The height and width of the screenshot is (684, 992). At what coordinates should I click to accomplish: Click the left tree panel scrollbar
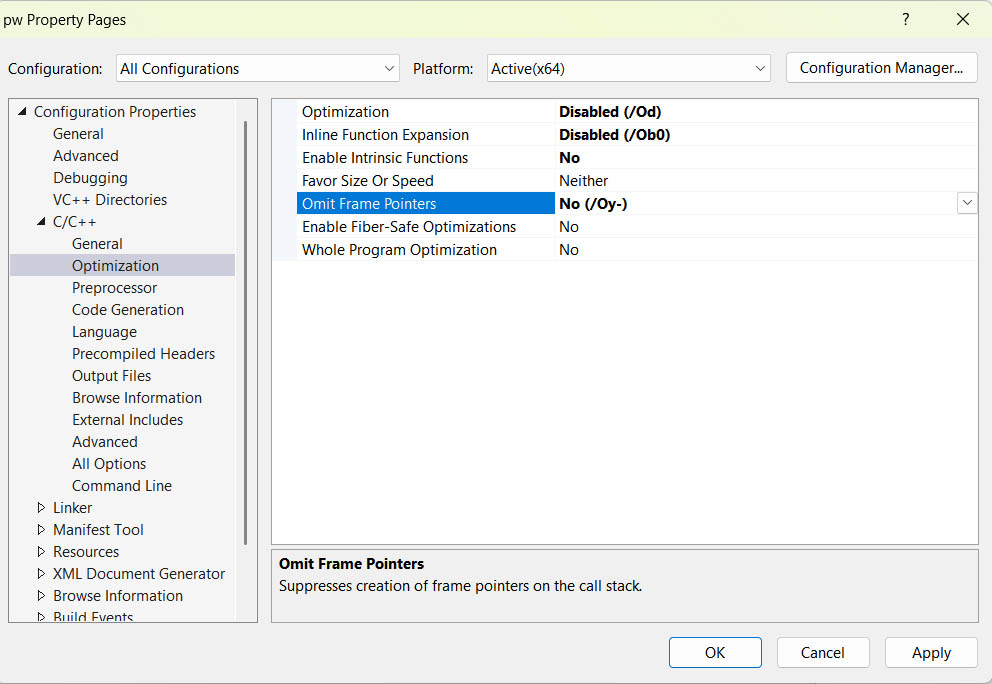245,330
